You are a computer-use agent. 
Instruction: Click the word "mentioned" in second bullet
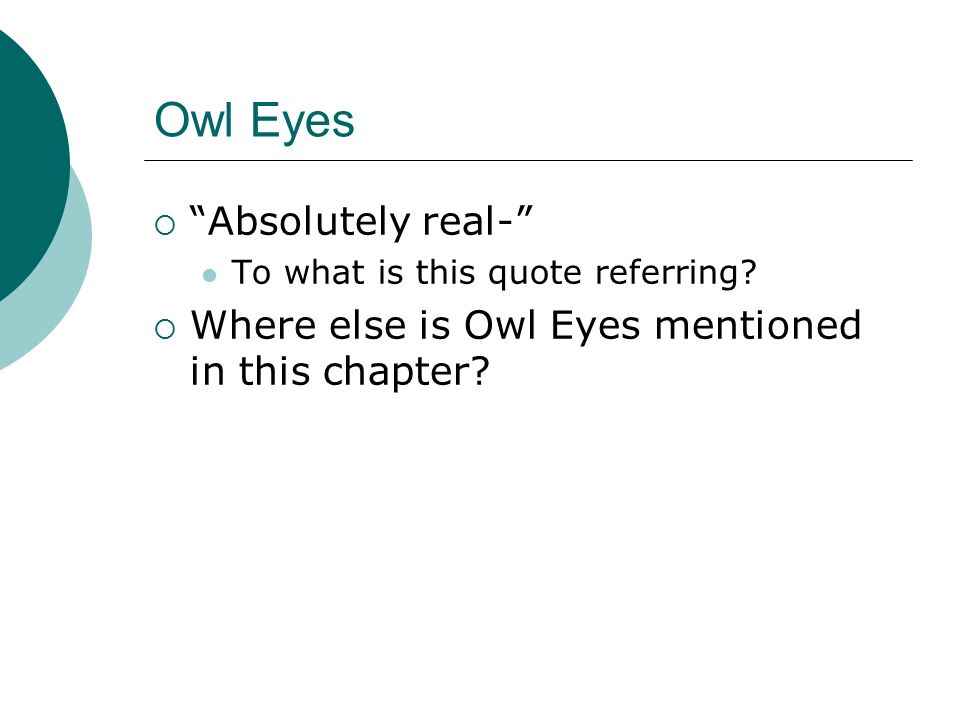coord(758,324)
